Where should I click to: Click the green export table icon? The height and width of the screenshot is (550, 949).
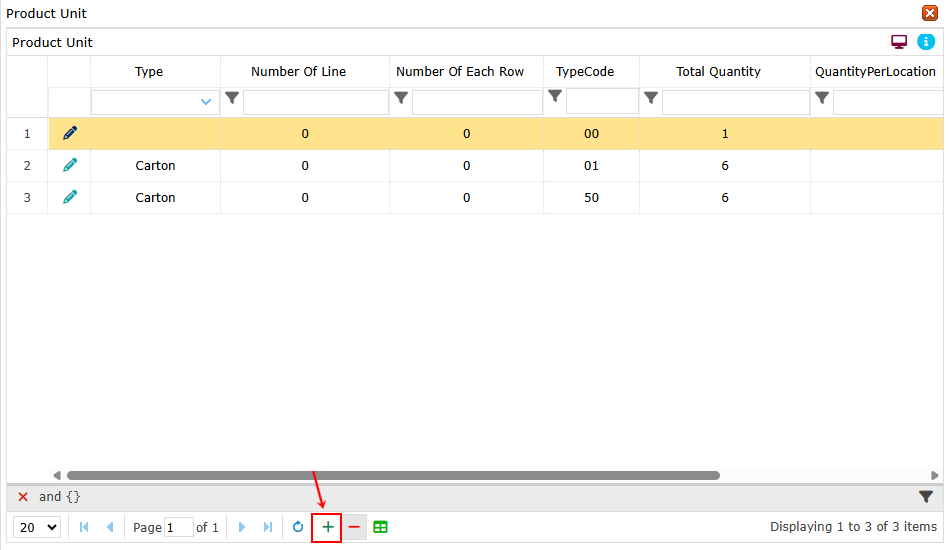[380, 527]
